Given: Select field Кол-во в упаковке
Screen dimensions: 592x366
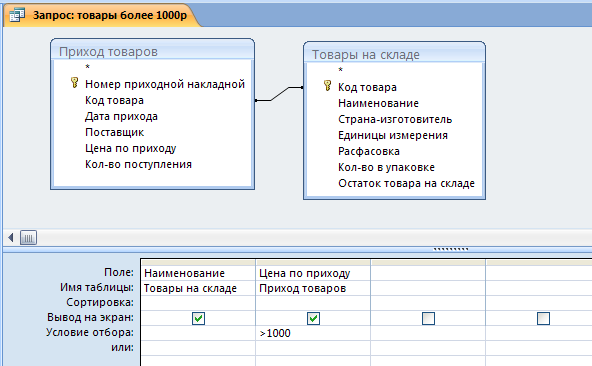Looking at the screenshot, I should coord(386,167).
